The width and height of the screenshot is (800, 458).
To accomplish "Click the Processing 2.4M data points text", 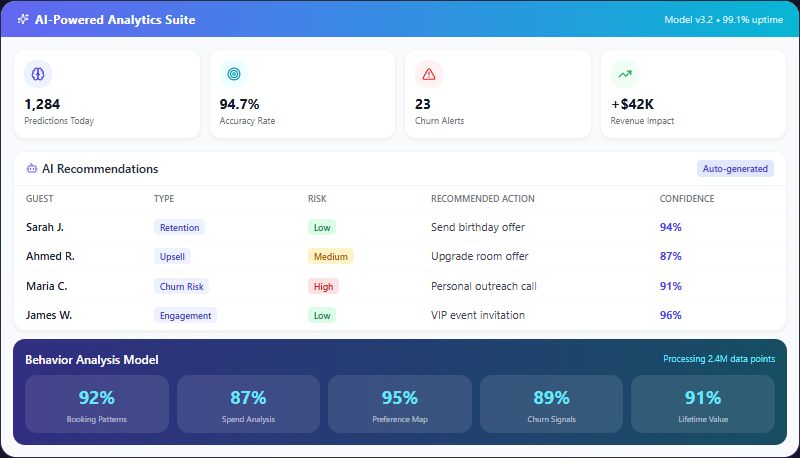I will click(719, 359).
